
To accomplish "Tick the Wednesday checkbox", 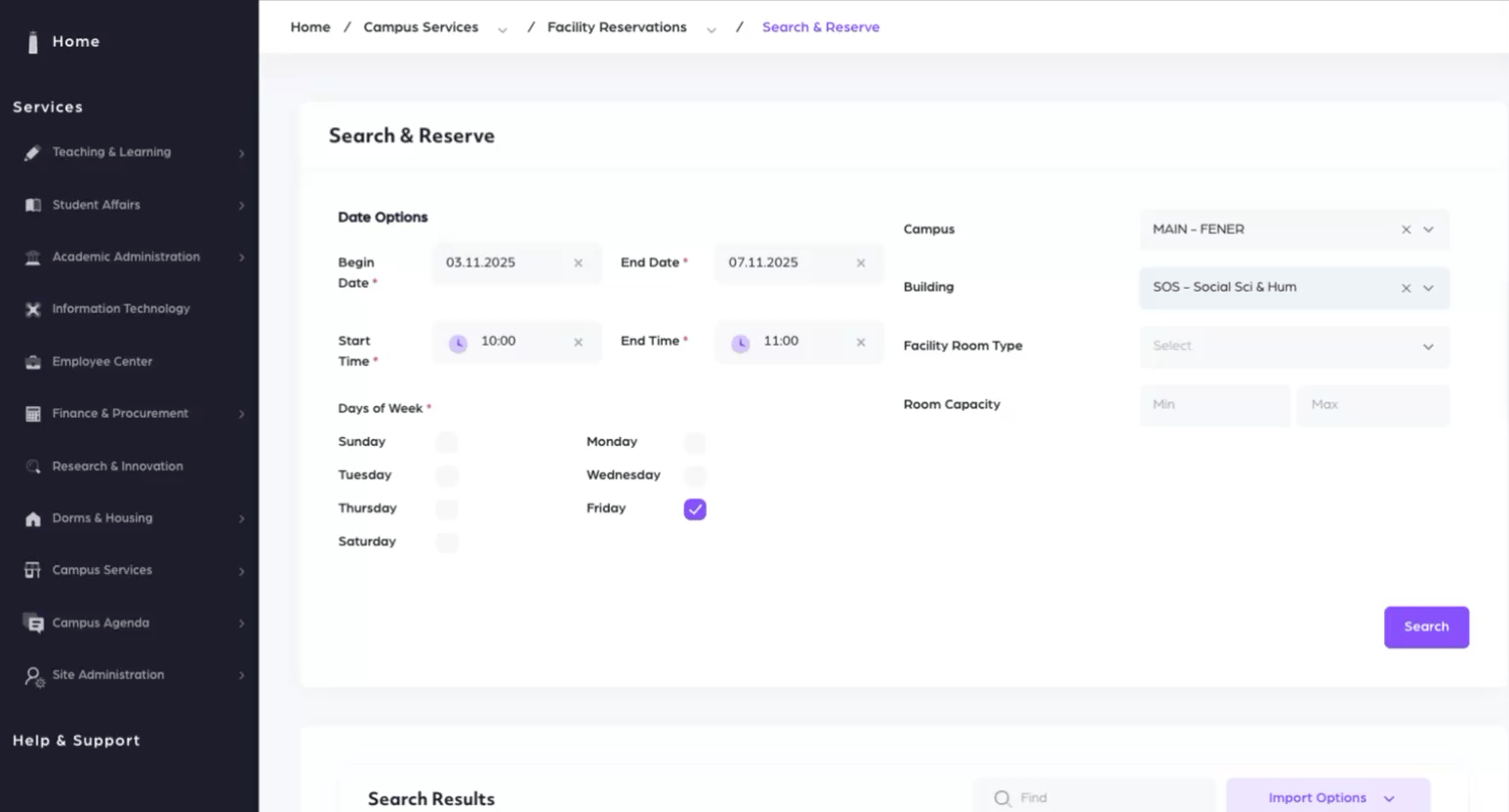I will point(694,476).
